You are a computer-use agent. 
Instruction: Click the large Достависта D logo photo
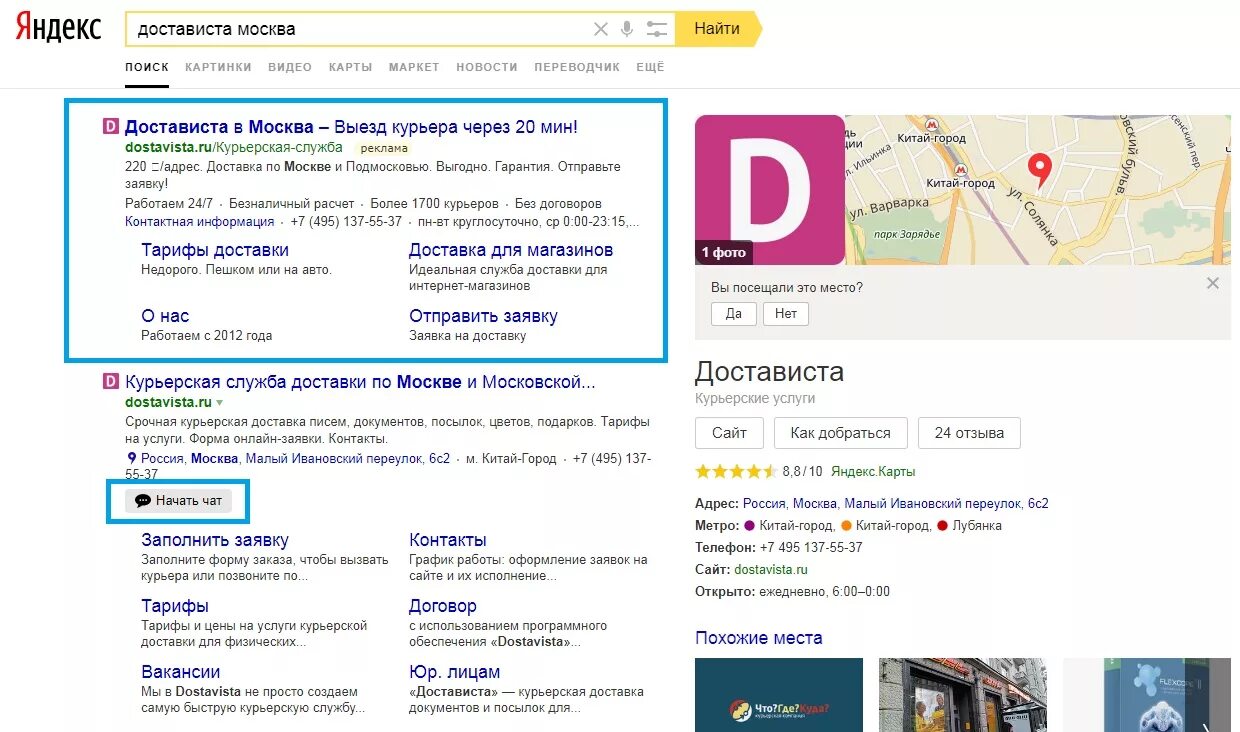770,190
